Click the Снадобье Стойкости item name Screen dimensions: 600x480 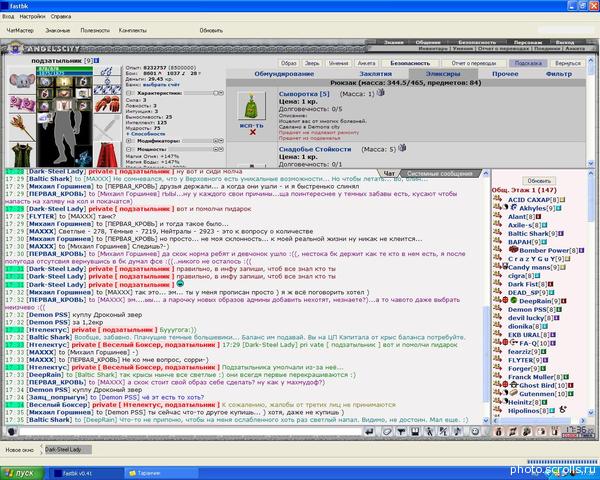tap(315, 149)
